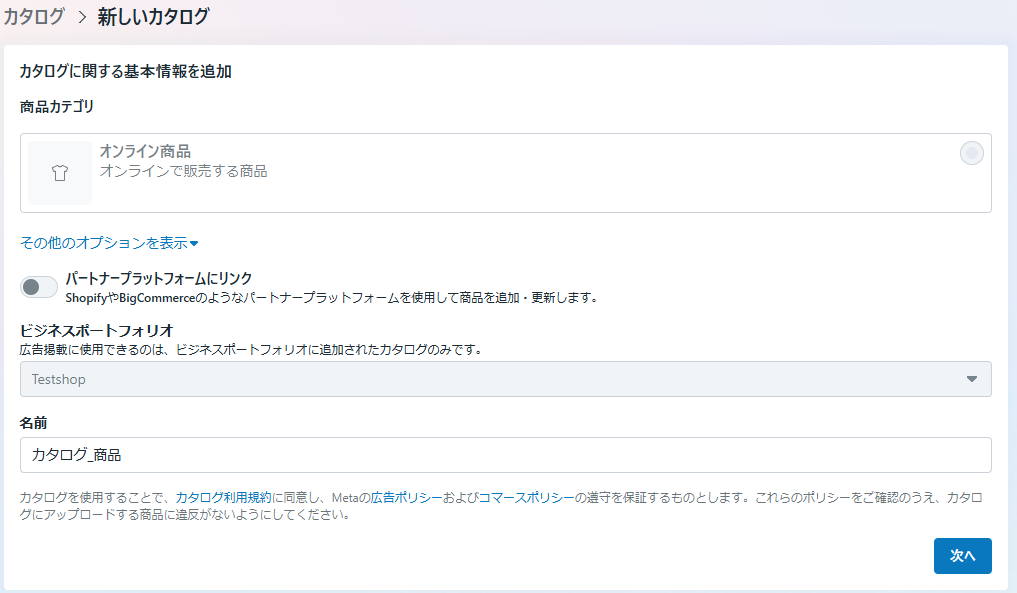Click the 新しいカタログ breadcrumb title
1017x593 pixels.
pyautogui.click(x=154, y=17)
